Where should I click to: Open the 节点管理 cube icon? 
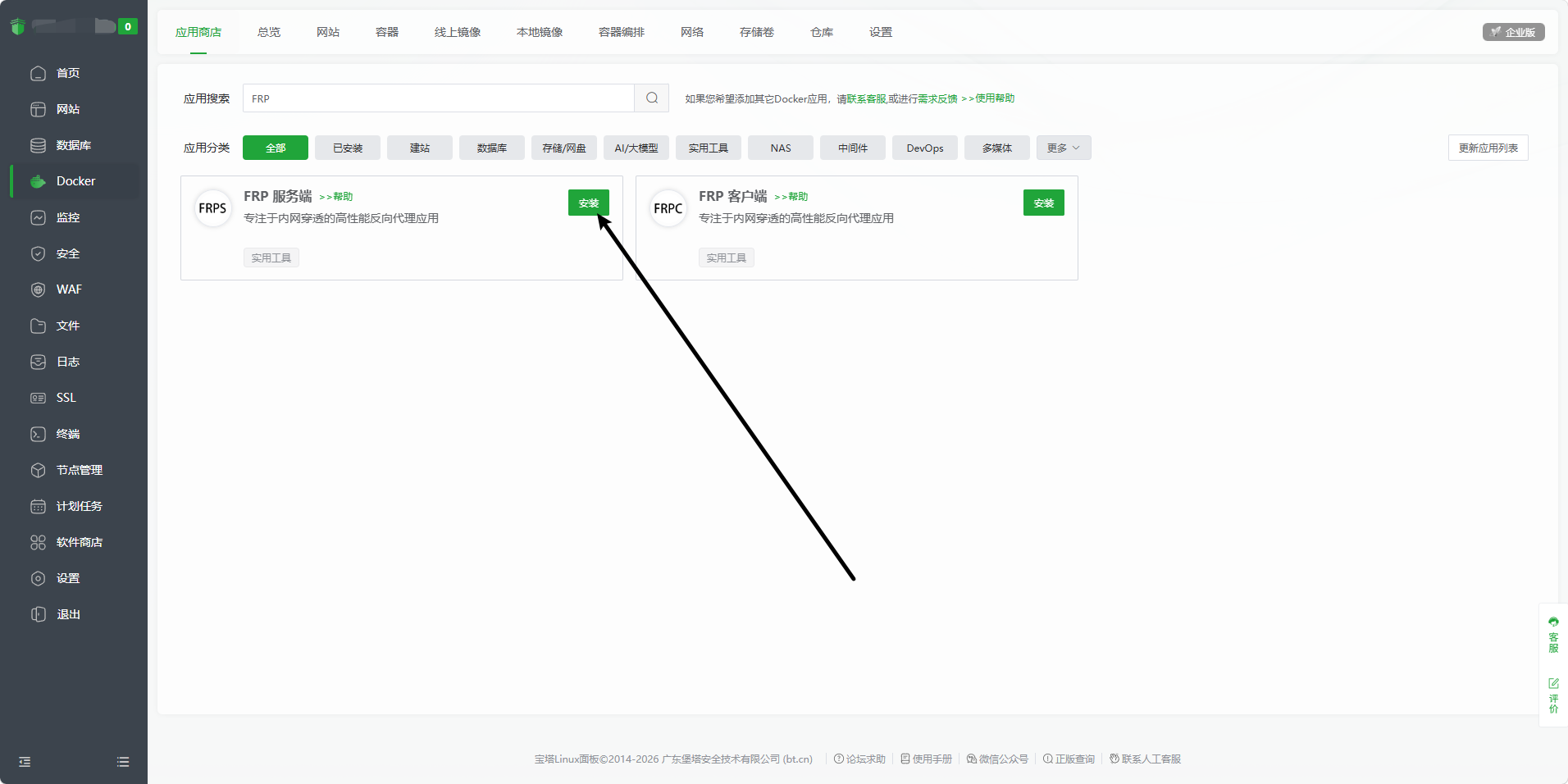38,470
